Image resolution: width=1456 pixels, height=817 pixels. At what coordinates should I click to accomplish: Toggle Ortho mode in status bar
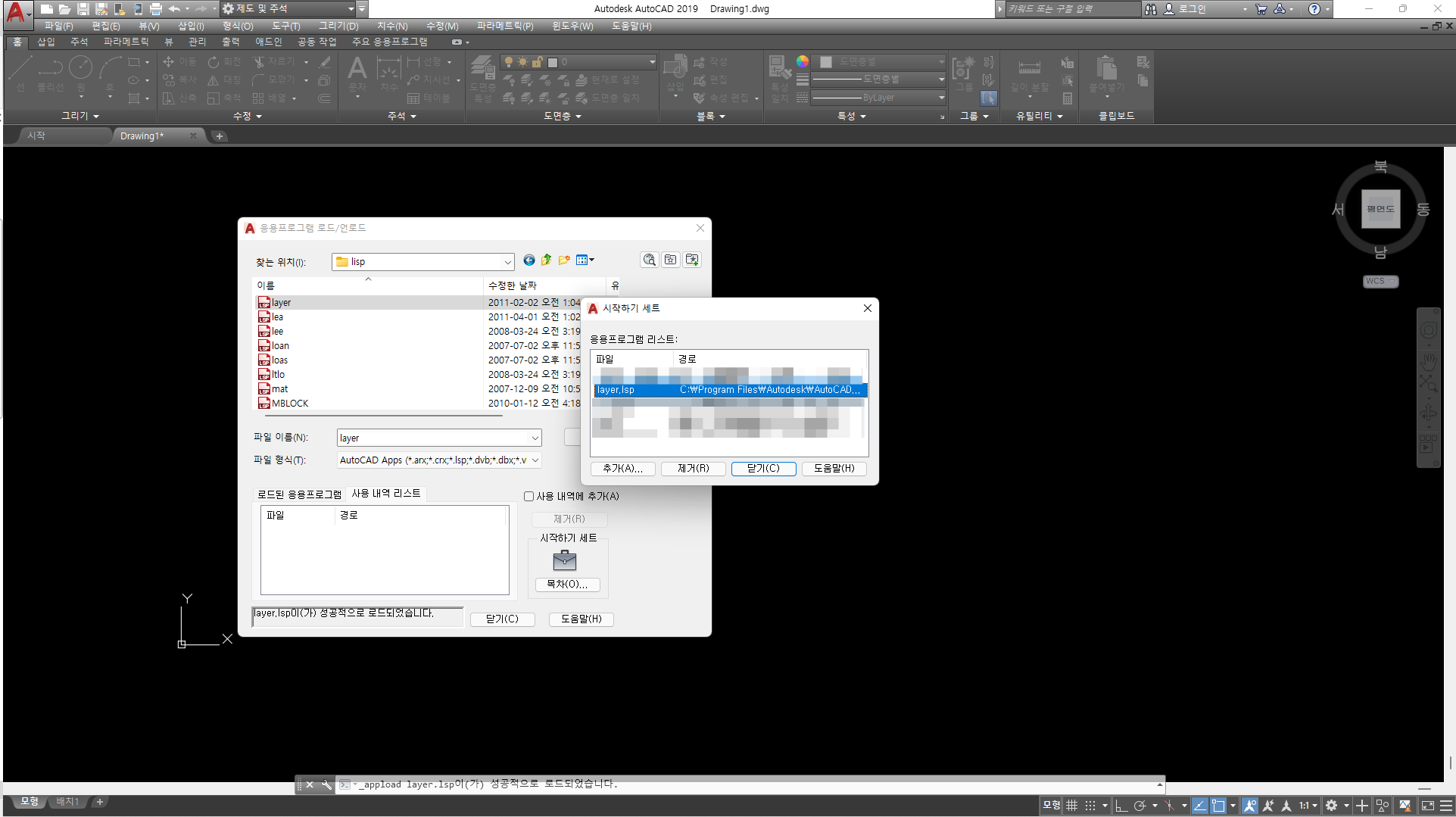click(1121, 806)
